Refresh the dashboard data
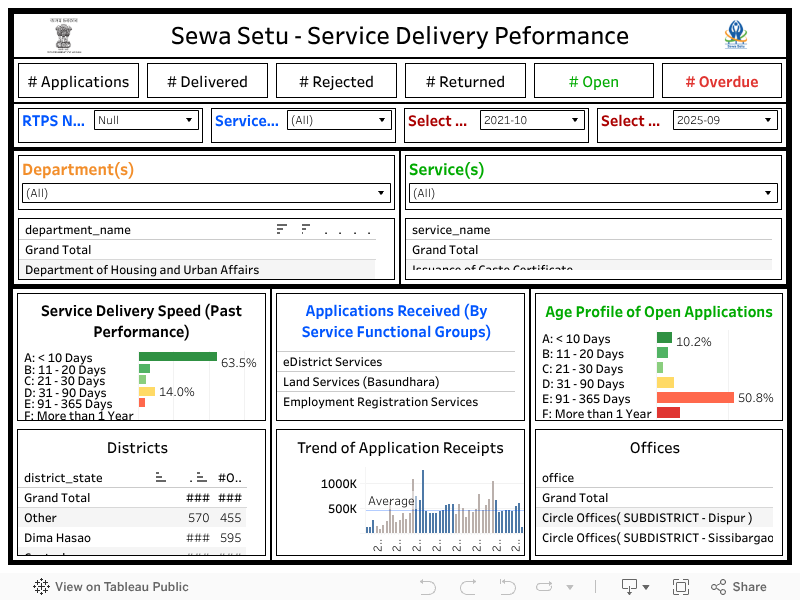Image resolution: width=800 pixels, height=600 pixels. point(546,586)
